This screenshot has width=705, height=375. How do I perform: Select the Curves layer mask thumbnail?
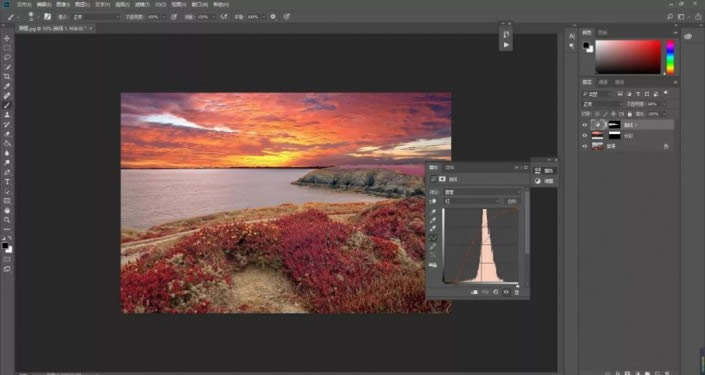pyautogui.click(x=614, y=125)
